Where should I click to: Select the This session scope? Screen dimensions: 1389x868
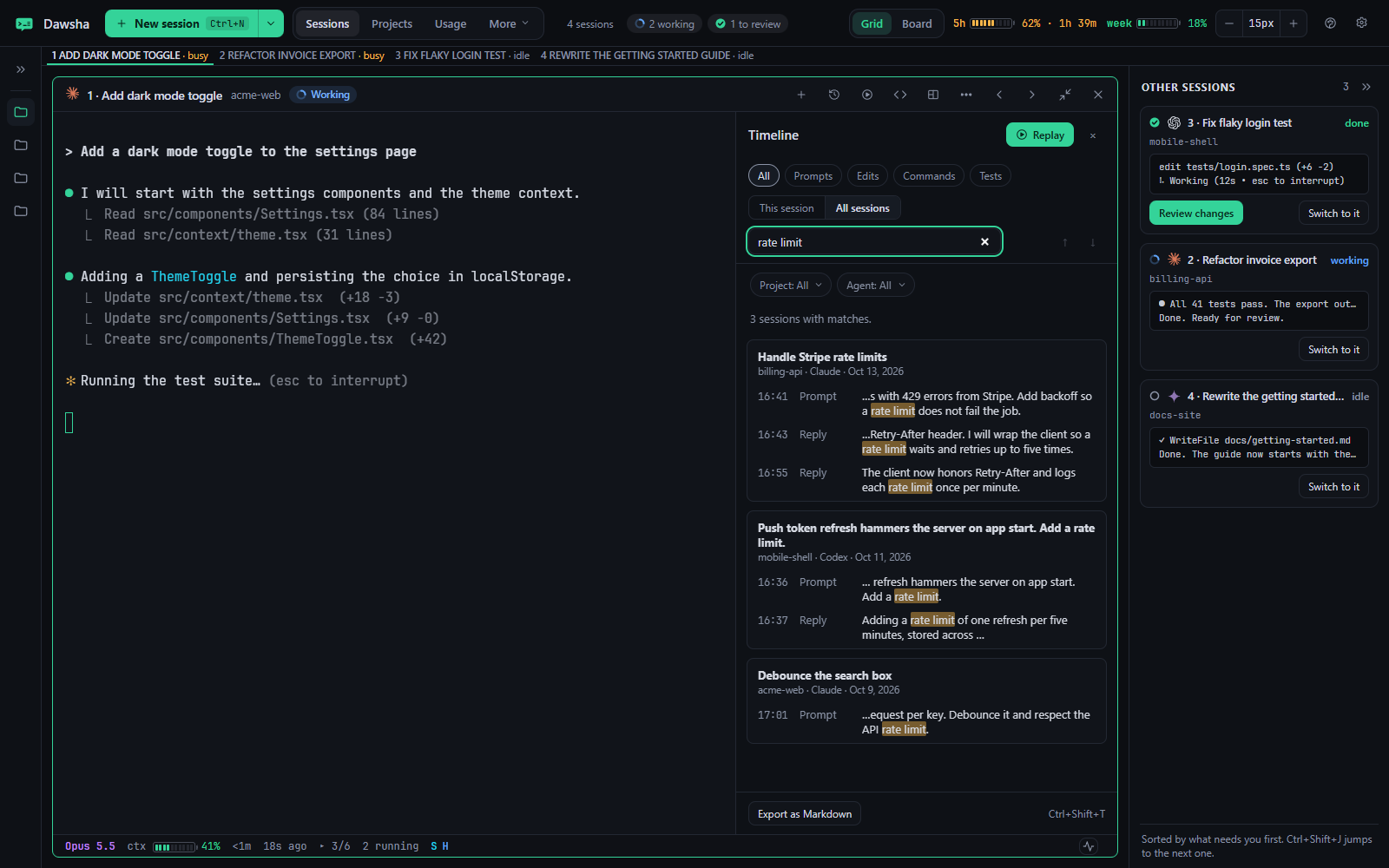pos(787,208)
